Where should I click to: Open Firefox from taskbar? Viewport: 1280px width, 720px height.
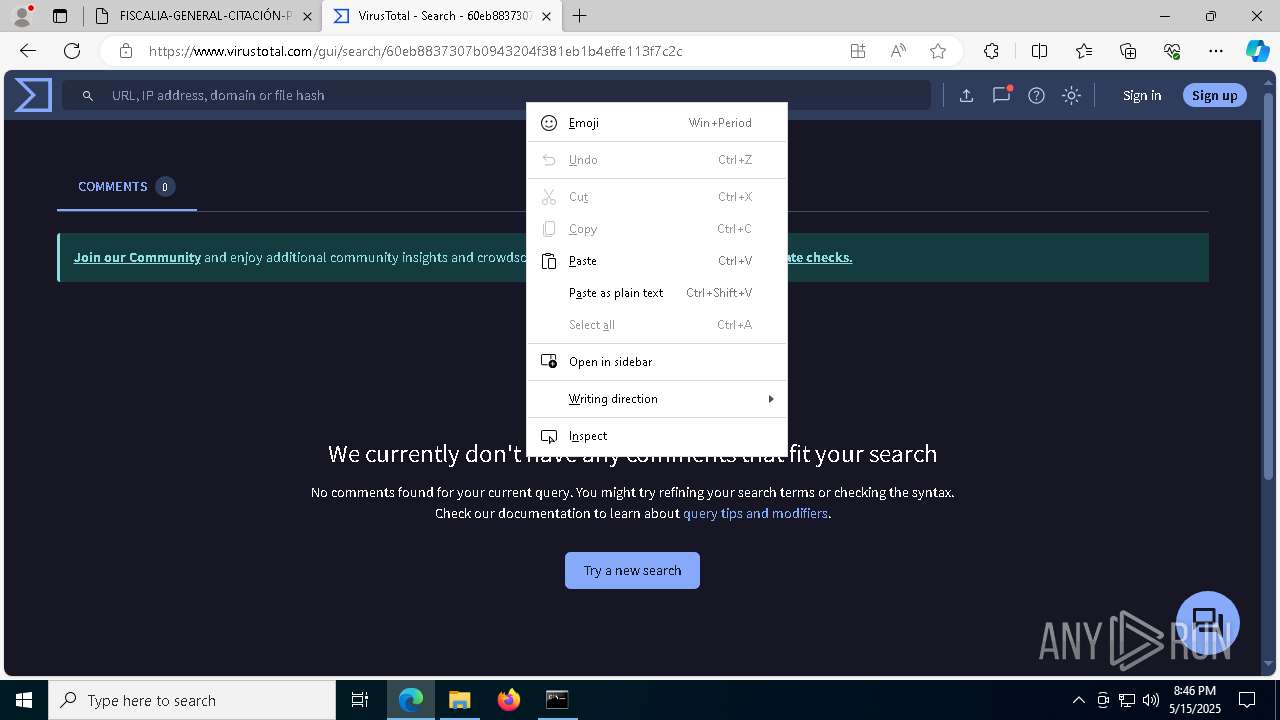508,700
